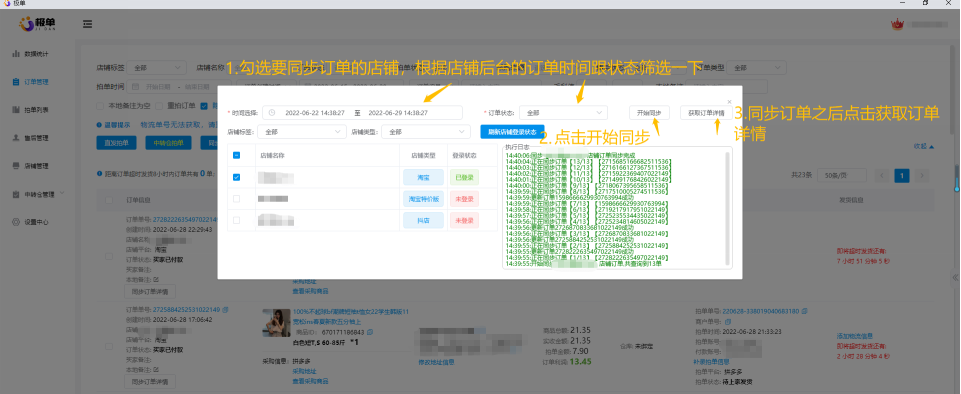
Task: Click the 获取订单详情 button
Action: click(706, 113)
